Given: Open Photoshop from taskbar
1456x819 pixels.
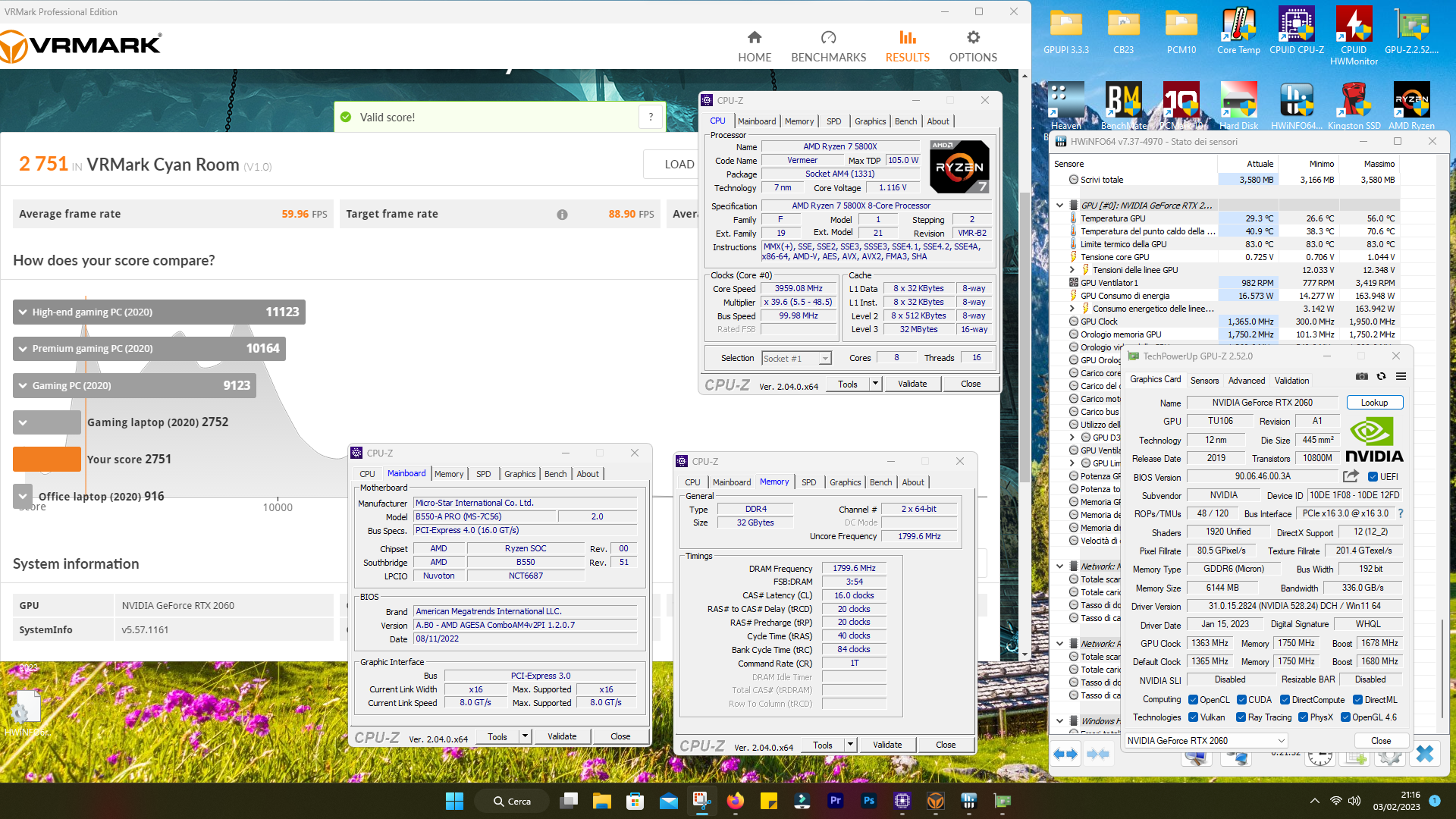Looking at the screenshot, I should tap(869, 801).
